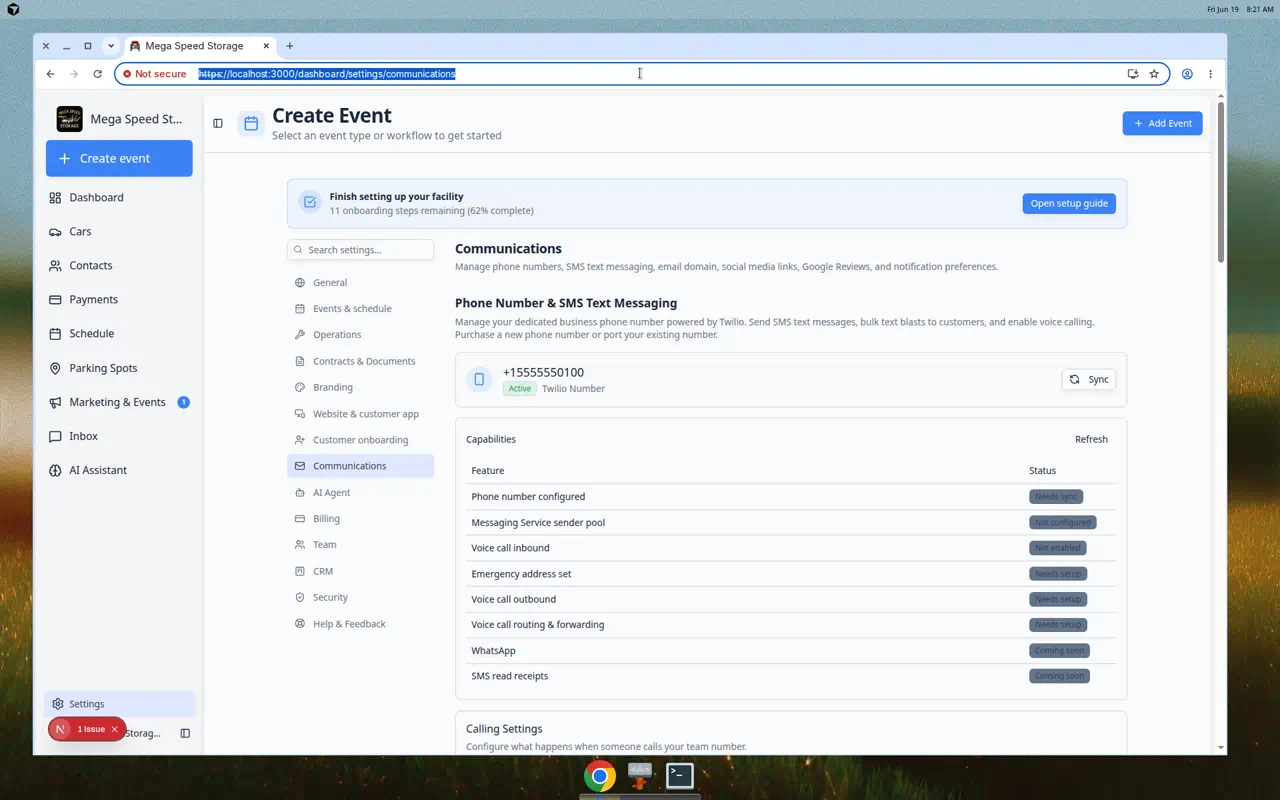Click the envelope icon for Communications
Viewport: 1280px width, 800px height.
pyautogui.click(x=300, y=466)
